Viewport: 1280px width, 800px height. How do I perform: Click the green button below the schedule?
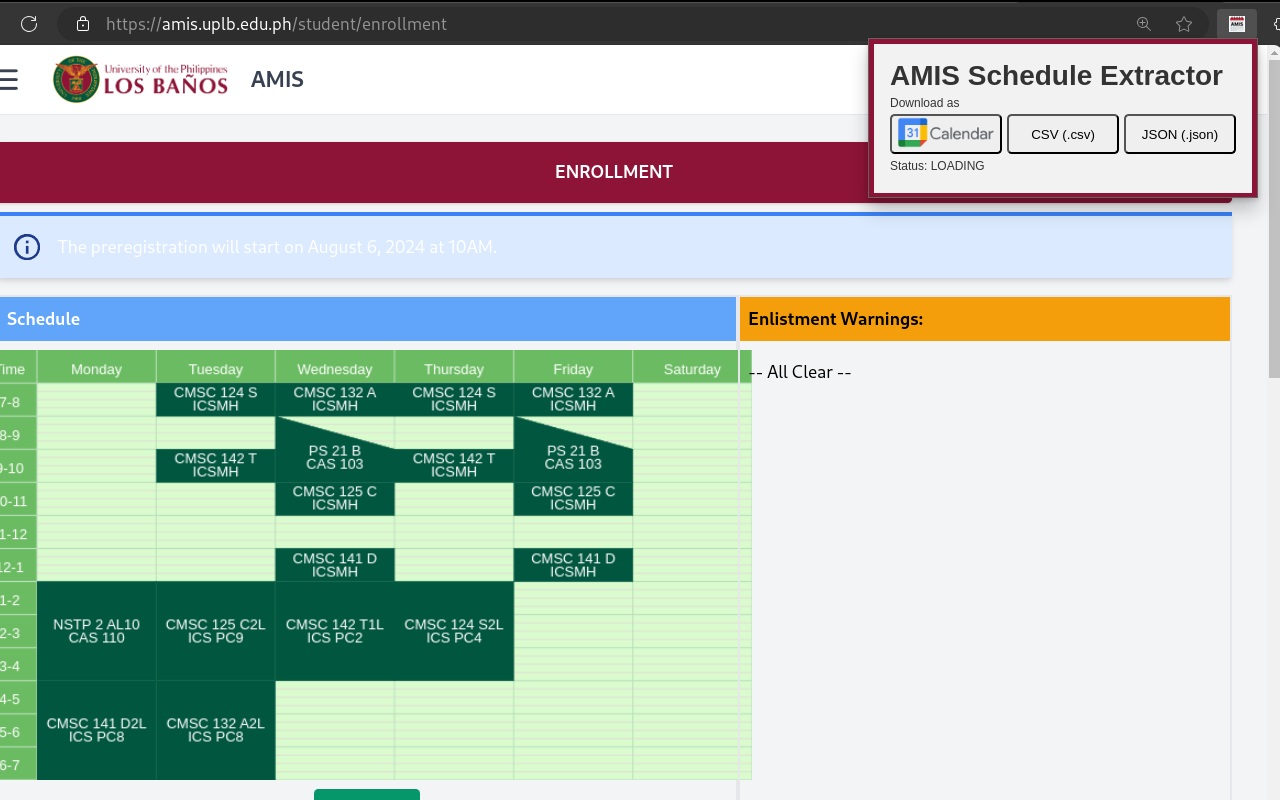[x=366, y=793]
